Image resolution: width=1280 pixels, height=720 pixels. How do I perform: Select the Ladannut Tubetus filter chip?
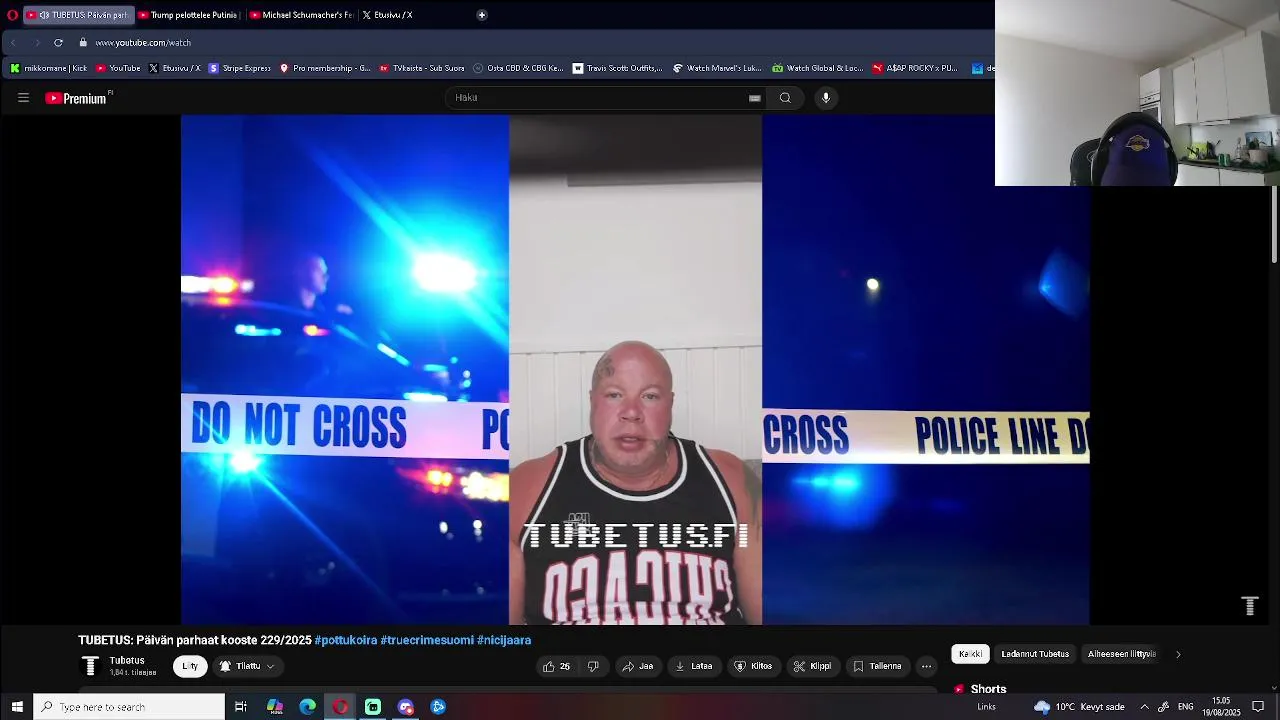(x=1035, y=654)
